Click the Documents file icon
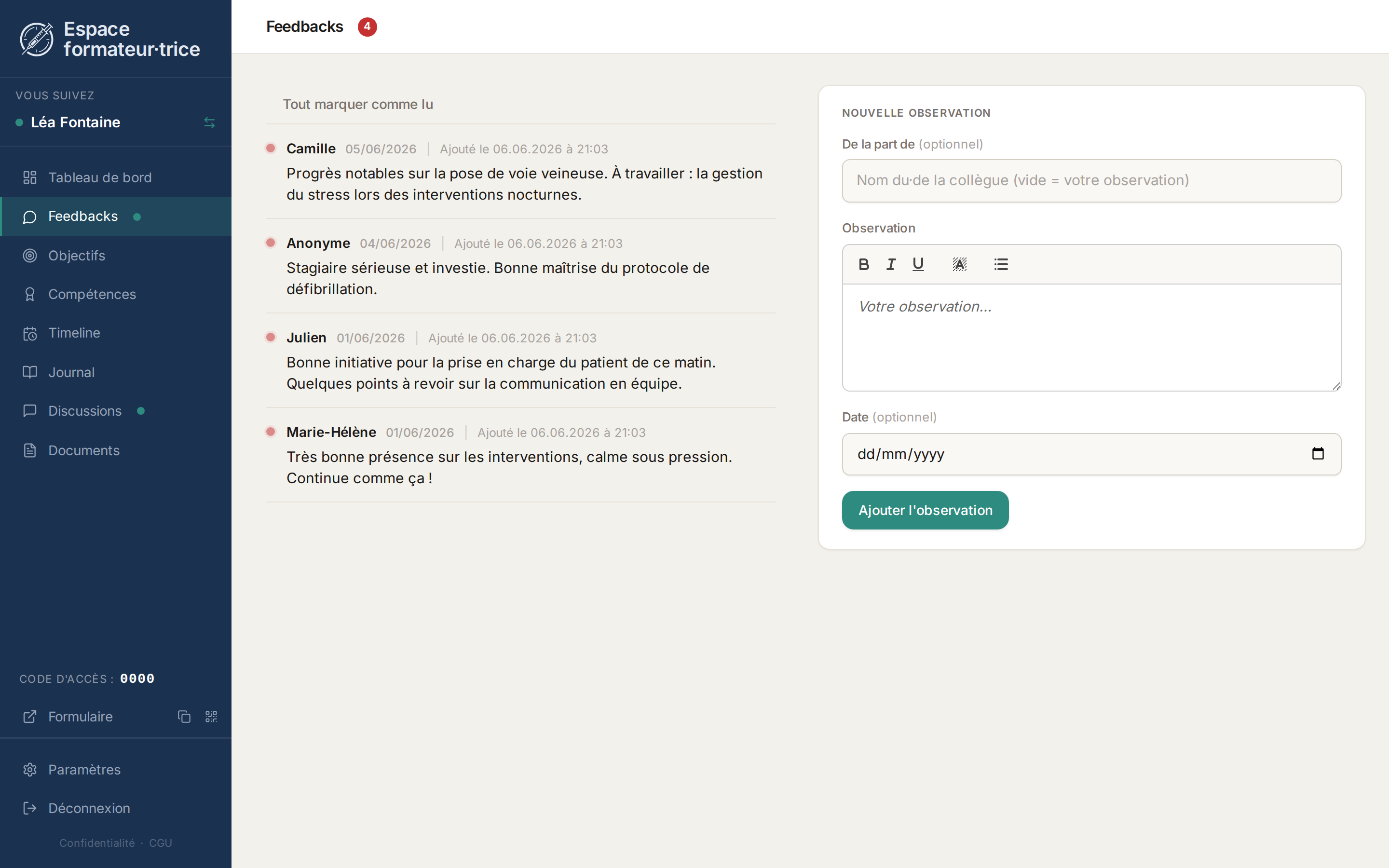The height and width of the screenshot is (868, 1389). [x=30, y=450]
